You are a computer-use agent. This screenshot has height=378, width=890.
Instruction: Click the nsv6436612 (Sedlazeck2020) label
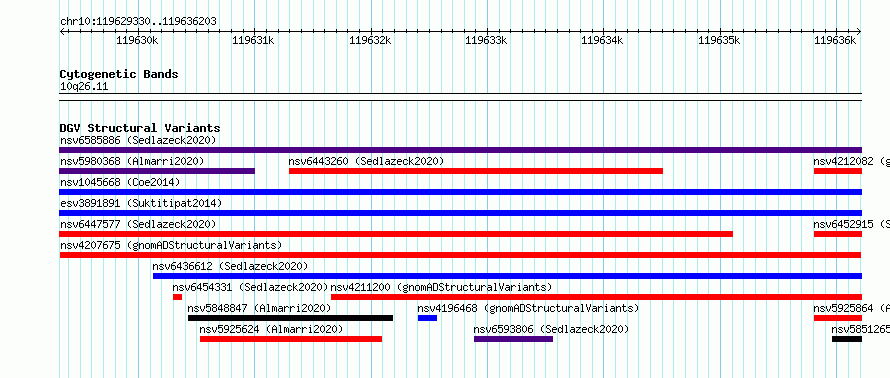pyautogui.click(x=230, y=266)
